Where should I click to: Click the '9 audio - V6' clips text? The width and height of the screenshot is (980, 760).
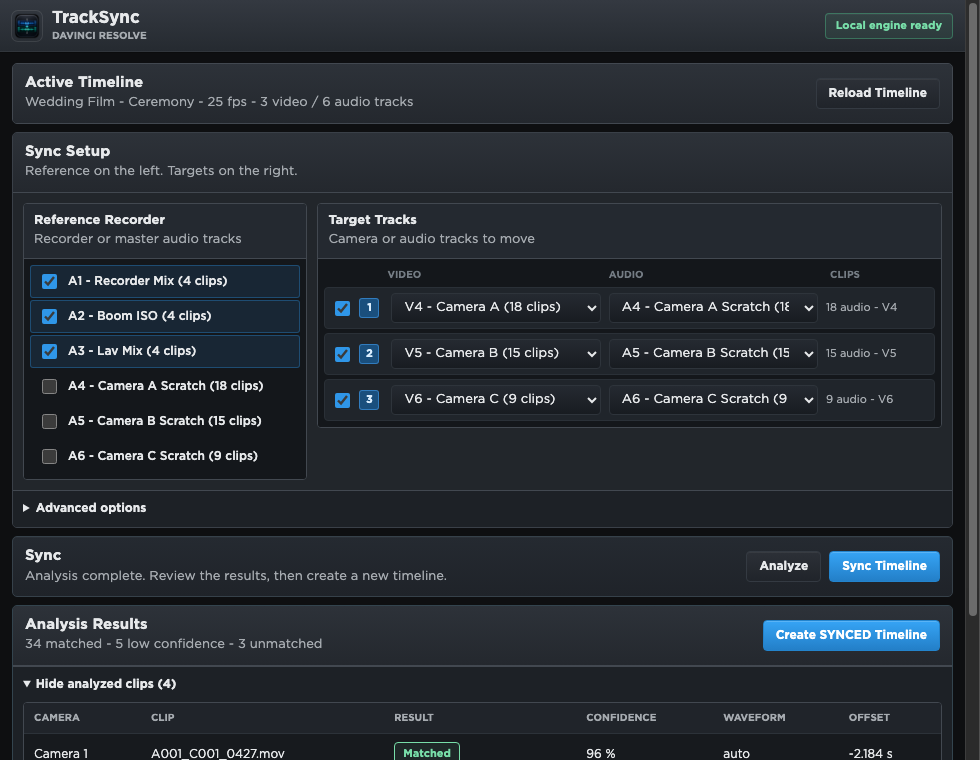pos(859,399)
